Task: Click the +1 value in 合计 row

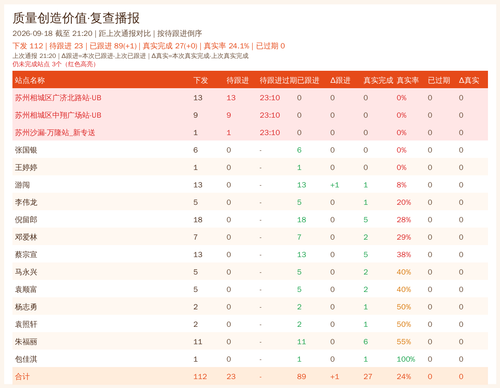Action: [335, 377]
